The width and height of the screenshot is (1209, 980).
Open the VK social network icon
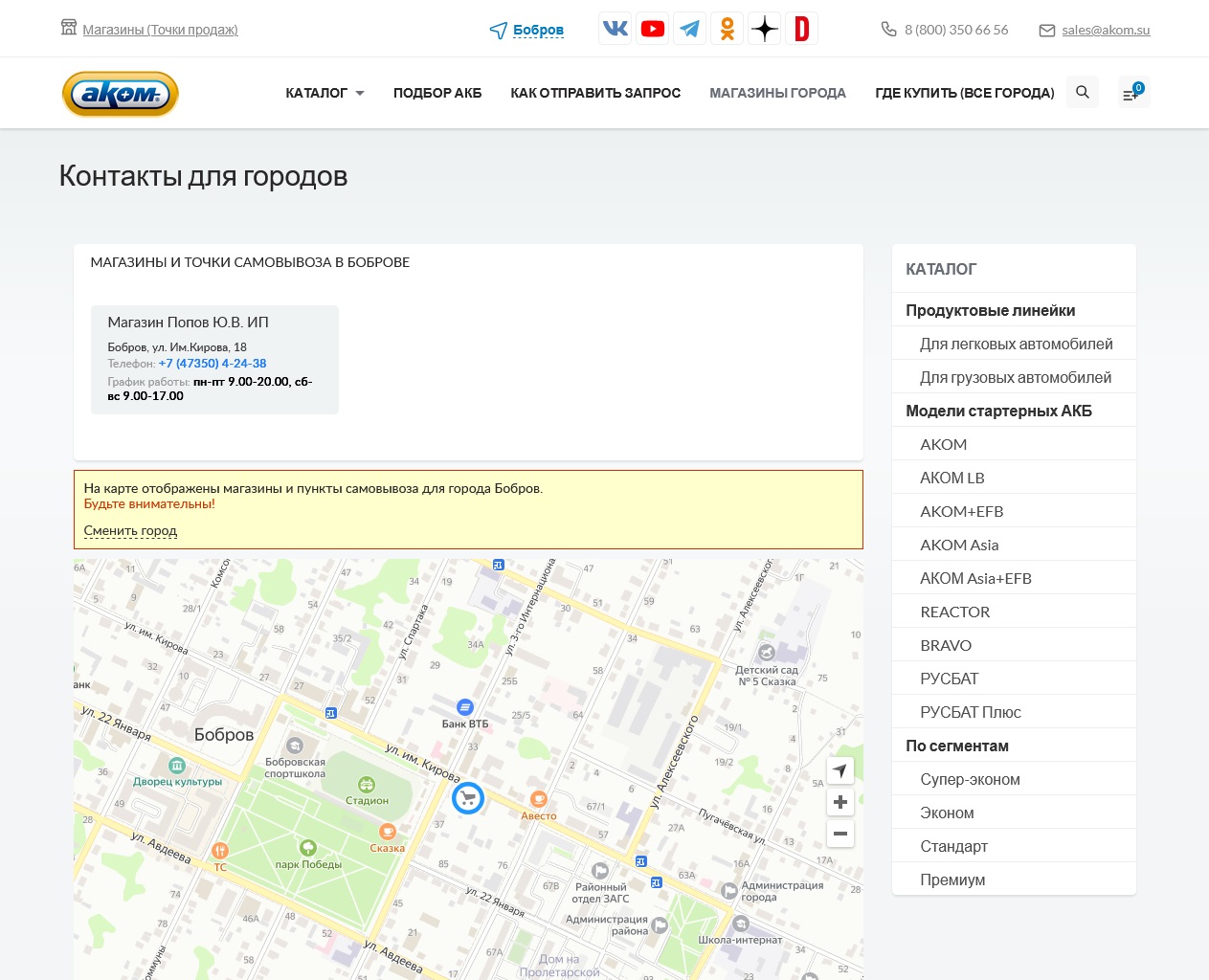[x=616, y=29]
